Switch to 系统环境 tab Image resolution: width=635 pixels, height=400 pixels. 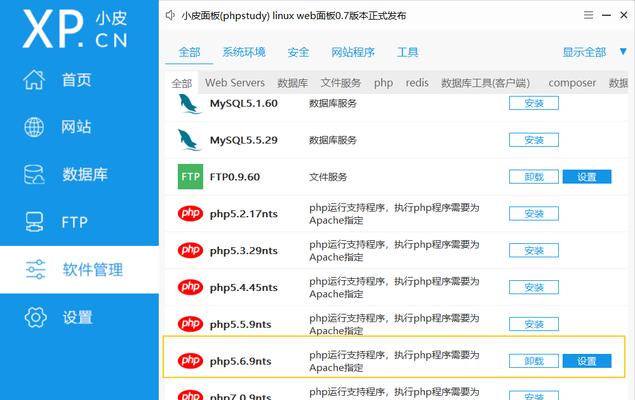244,52
